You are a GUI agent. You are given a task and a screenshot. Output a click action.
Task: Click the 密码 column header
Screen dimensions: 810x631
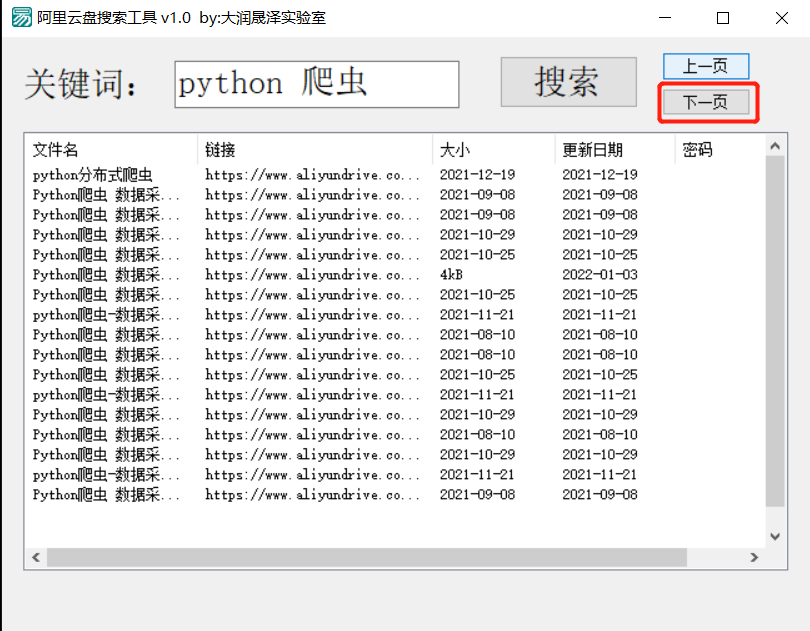pos(720,150)
